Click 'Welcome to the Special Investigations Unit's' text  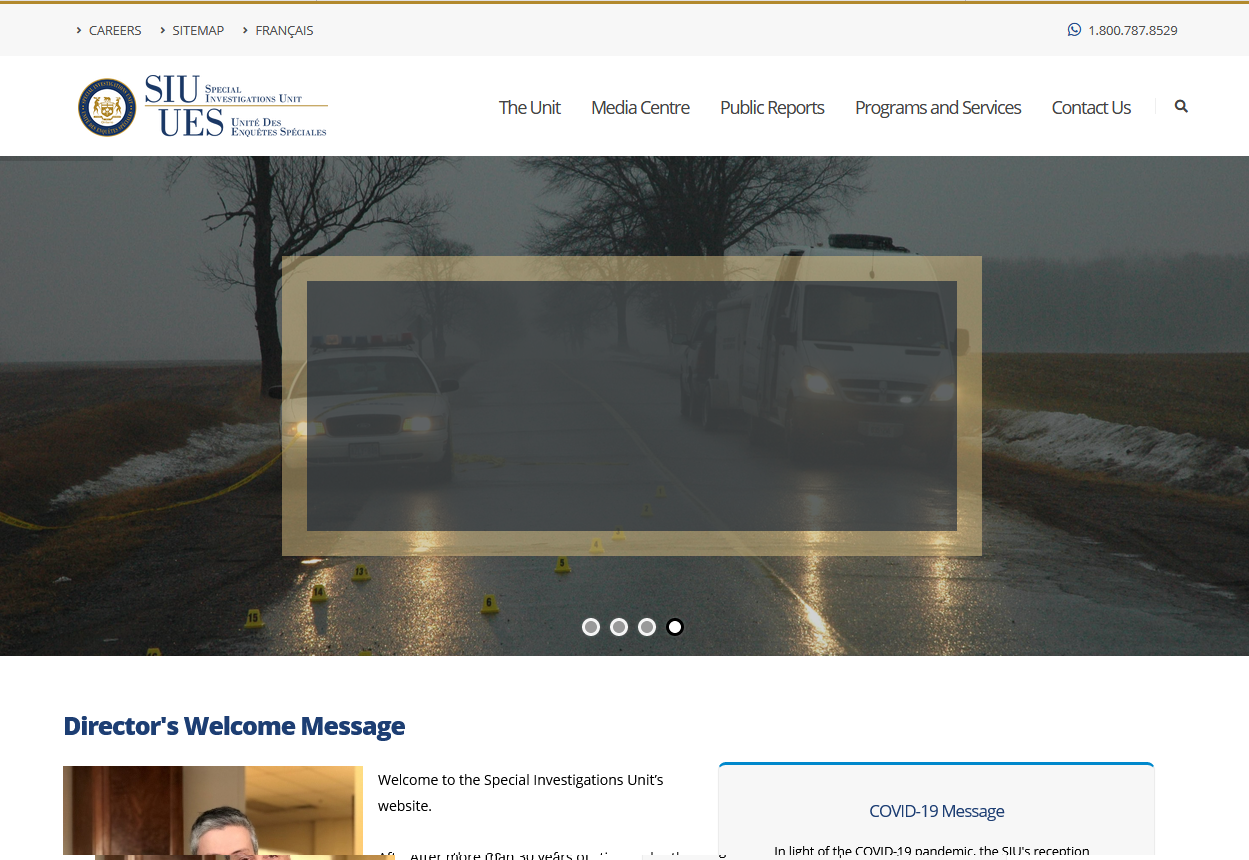tap(520, 779)
